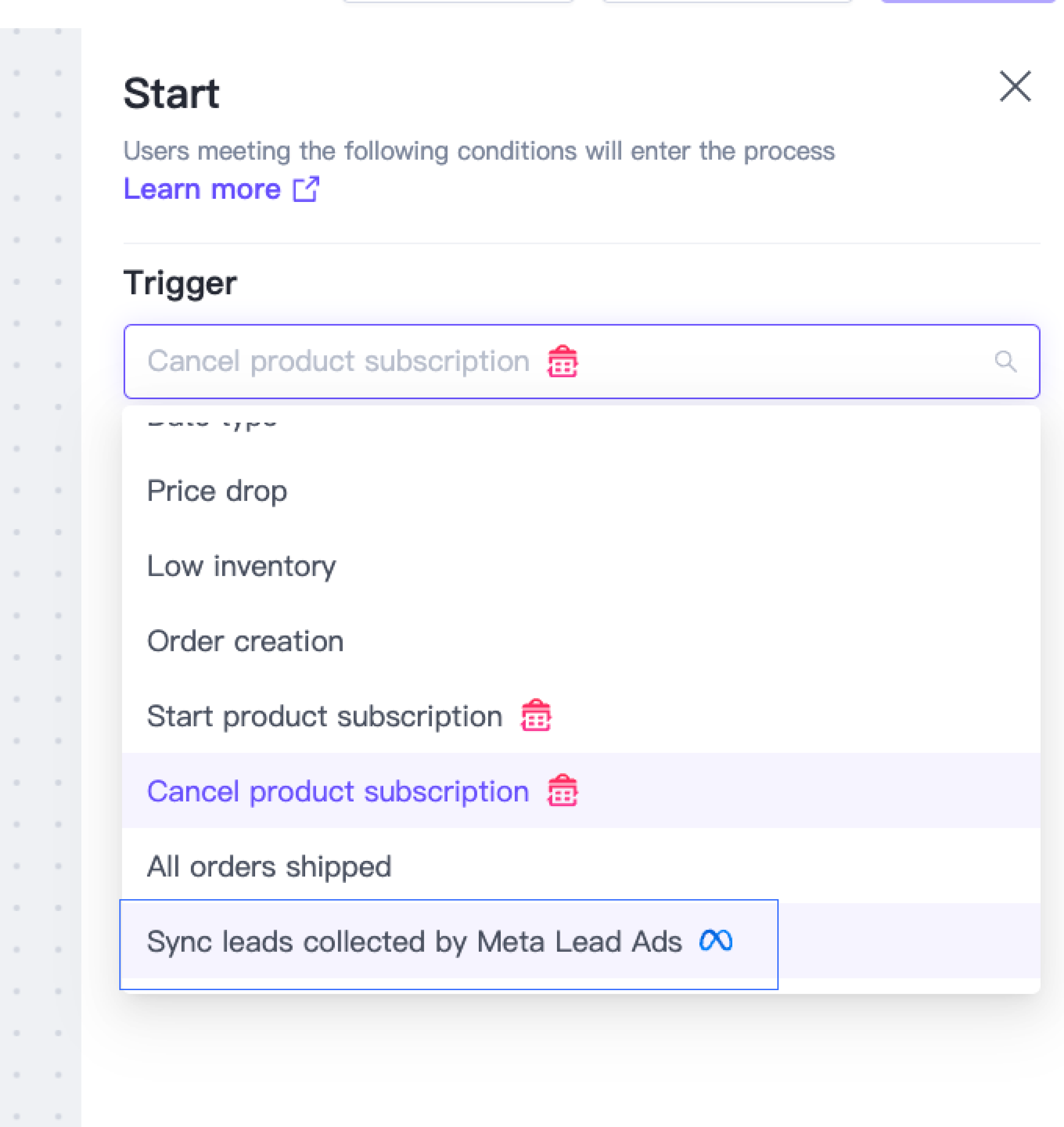Click the Start panel heading
The image size is (1064, 1127).
pos(171,94)
